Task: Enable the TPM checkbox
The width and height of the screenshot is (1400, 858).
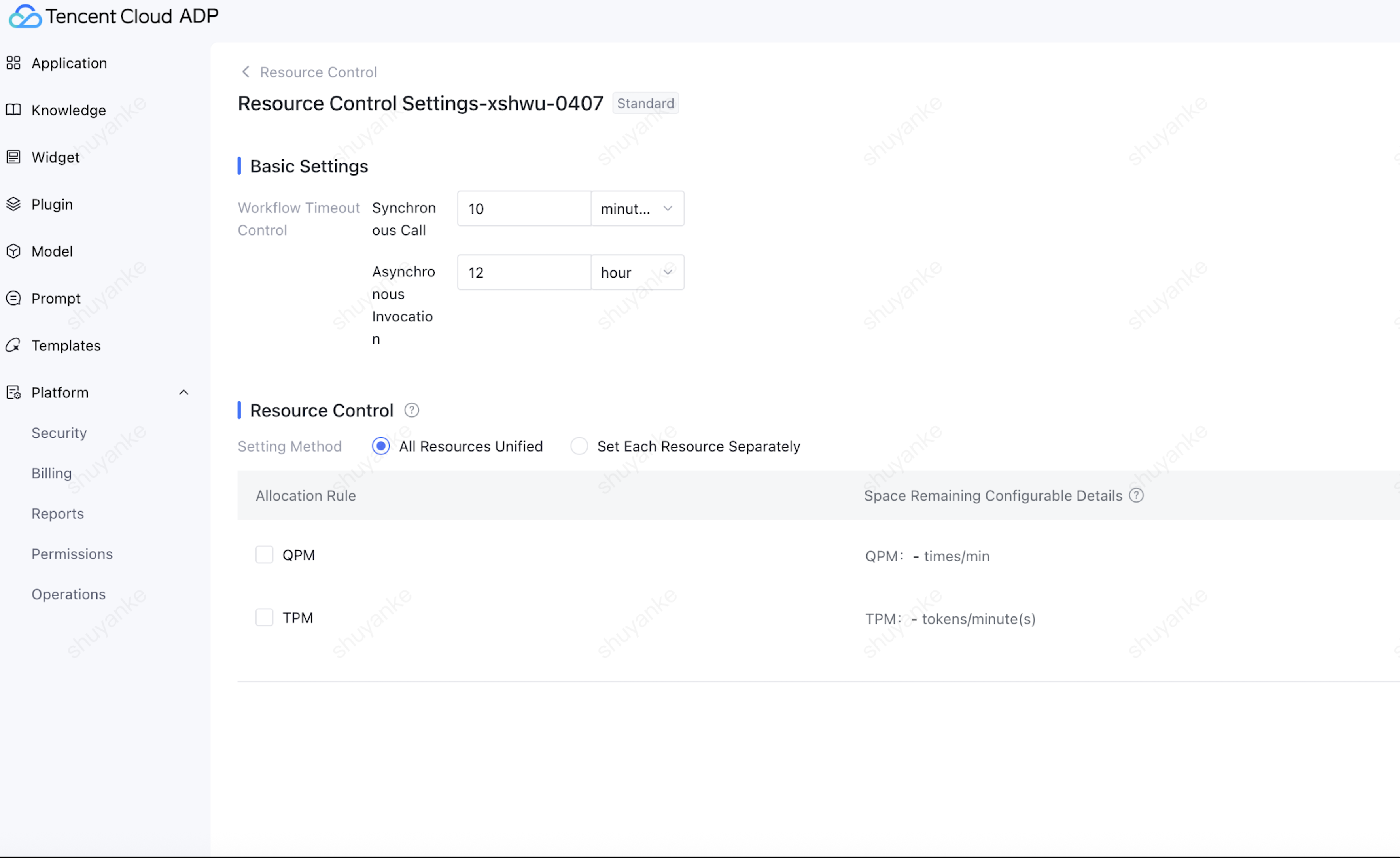Action: click(x=264, y=618)
